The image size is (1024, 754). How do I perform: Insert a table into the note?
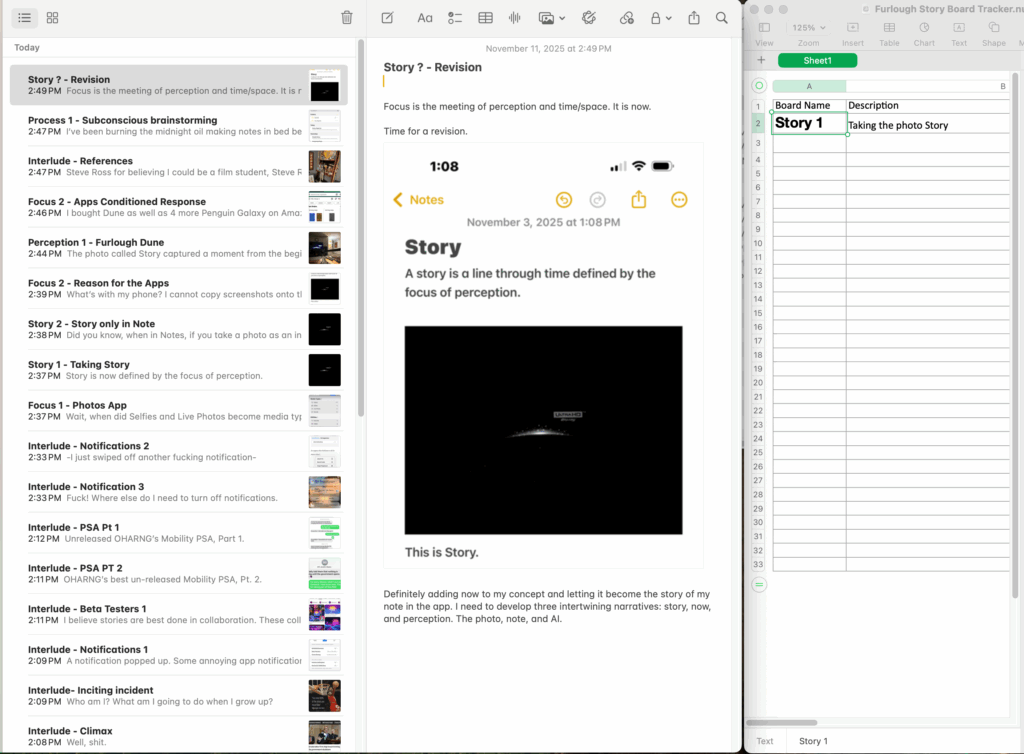coord(485,18)
